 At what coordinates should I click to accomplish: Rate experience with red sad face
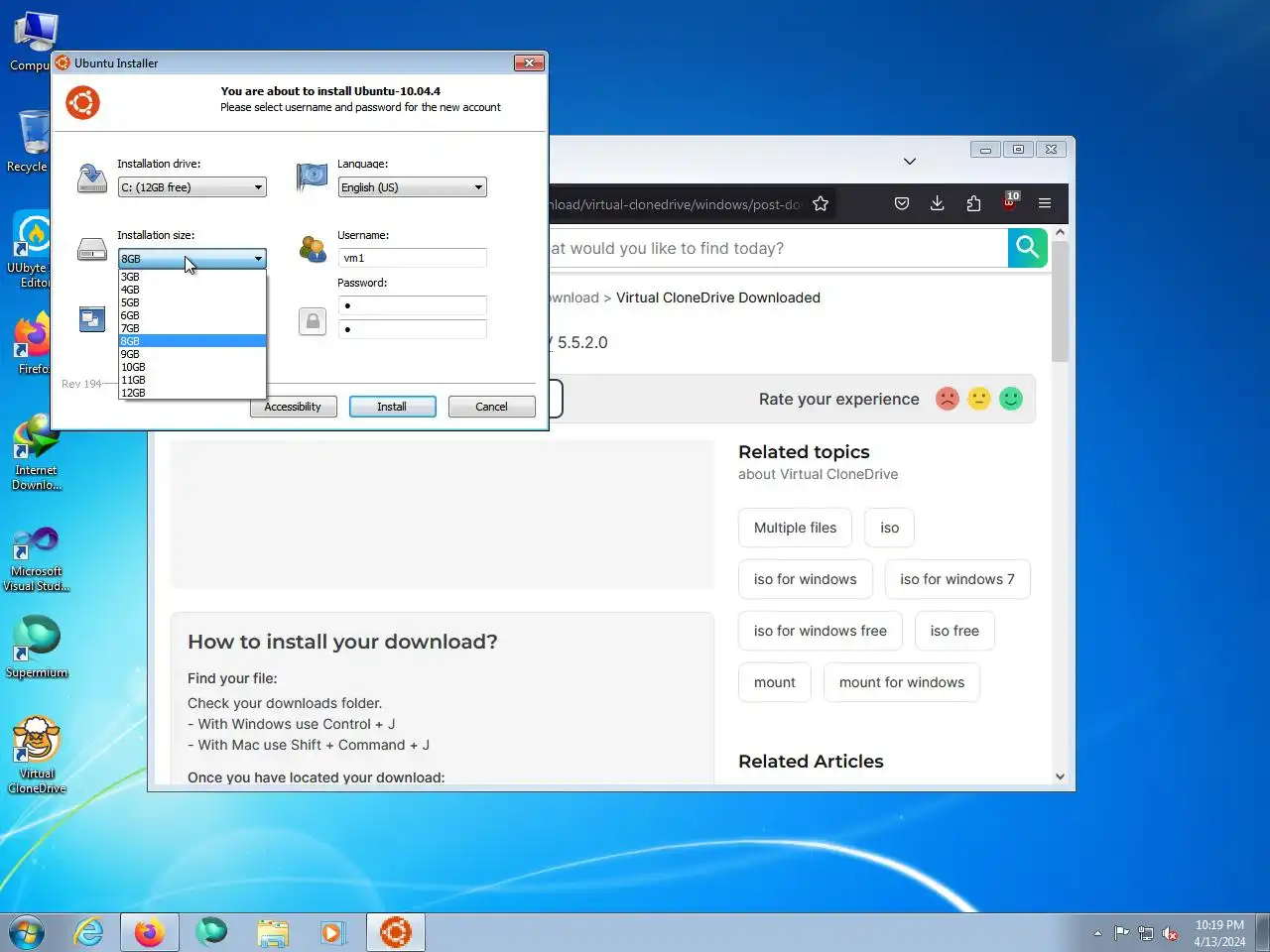coord(948,399)
